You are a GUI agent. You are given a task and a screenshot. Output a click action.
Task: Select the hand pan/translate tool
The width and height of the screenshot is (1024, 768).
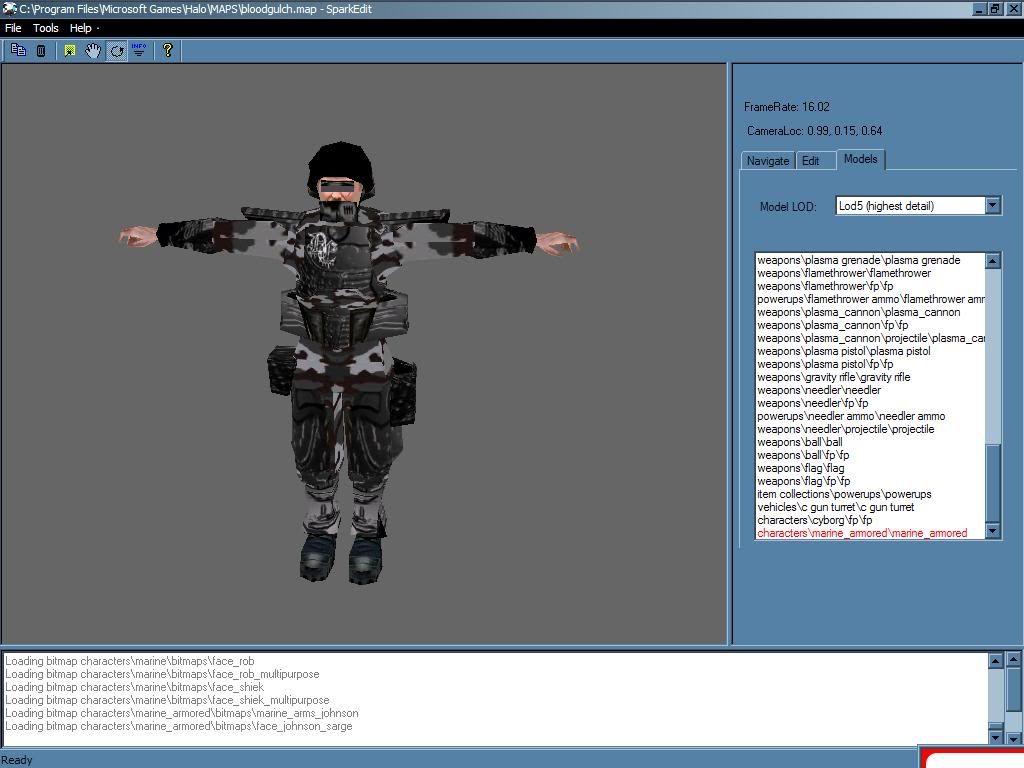click(x=93, y=50)
